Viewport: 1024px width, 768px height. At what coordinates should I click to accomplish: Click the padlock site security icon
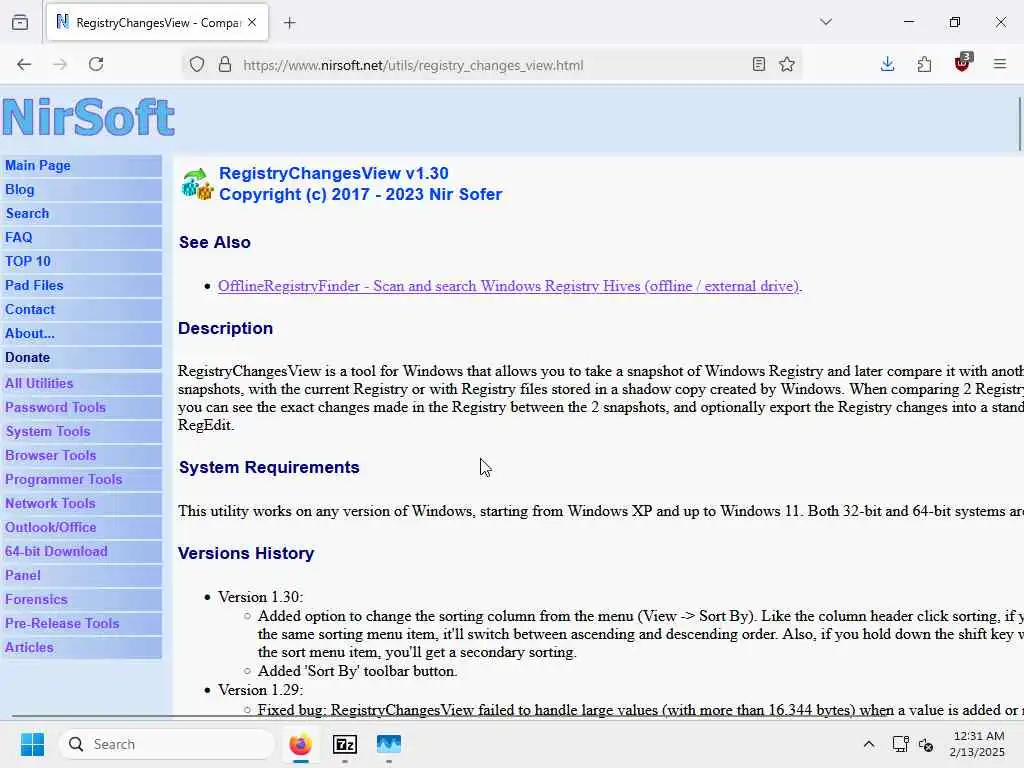(x=225, y=65)
